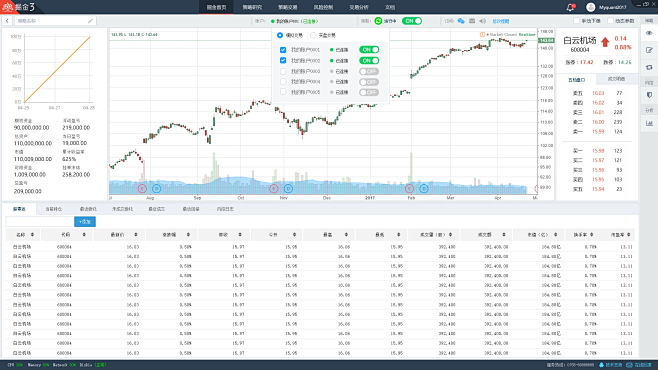This screenshot has width=658, height=370.
Task: Click the shield icon in right sidebar
Action: pos(649,95)
